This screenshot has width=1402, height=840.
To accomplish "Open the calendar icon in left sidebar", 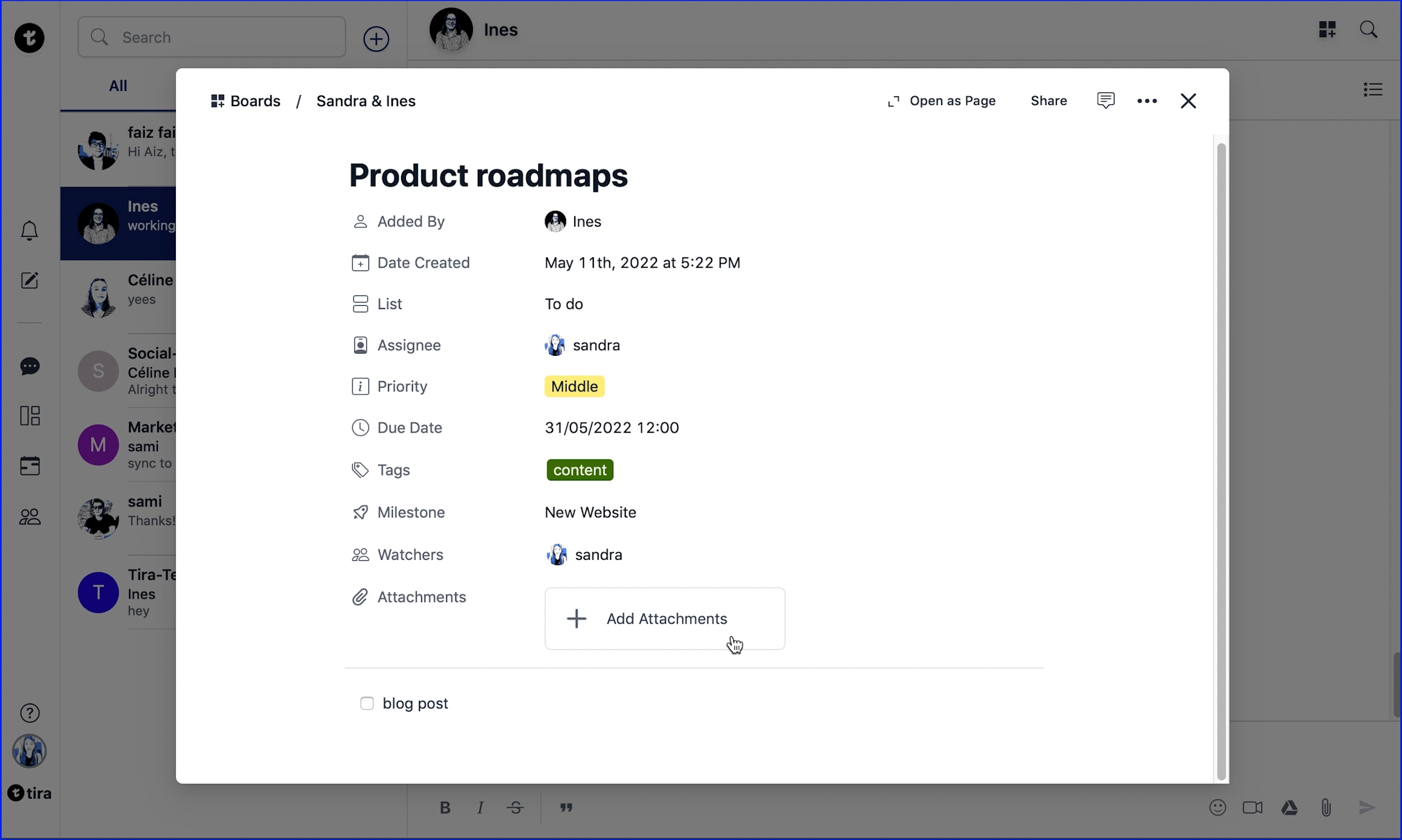I will [29, 466].
